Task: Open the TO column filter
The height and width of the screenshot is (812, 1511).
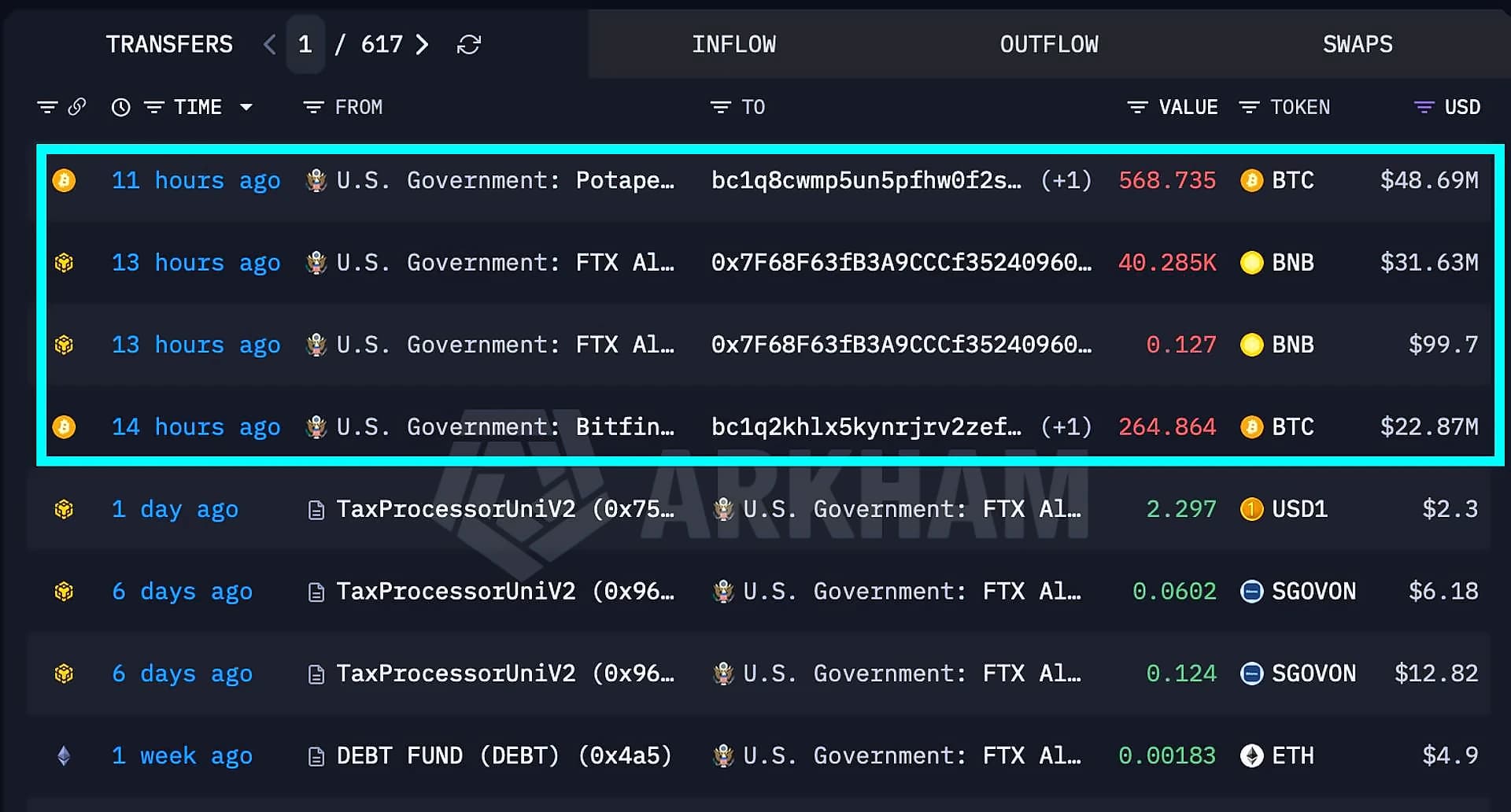Action: (x=721, y=107)
